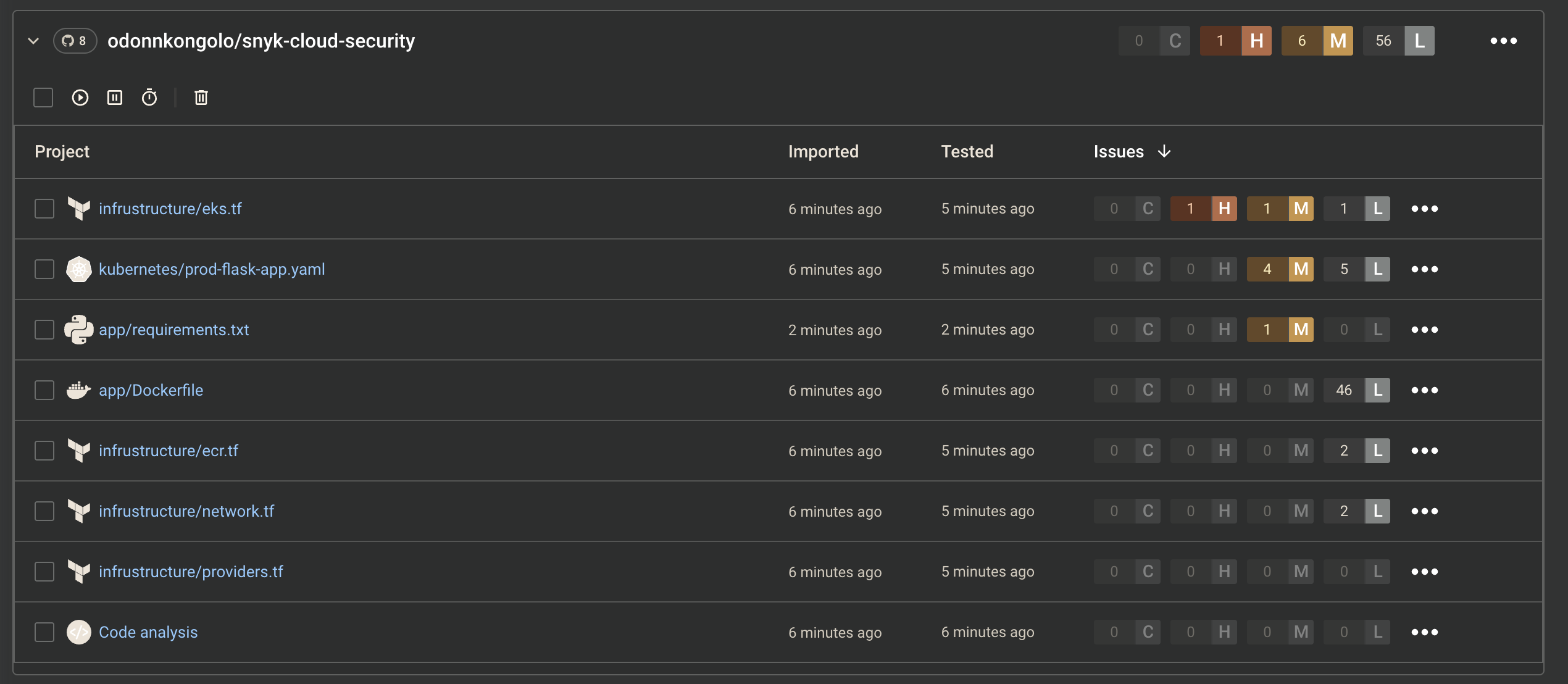The width and height of the screenshot is (1568, 684).
Task: Click the target's low severity 56 L badge
Action: pyautogui.click(x=1398, y=41)
